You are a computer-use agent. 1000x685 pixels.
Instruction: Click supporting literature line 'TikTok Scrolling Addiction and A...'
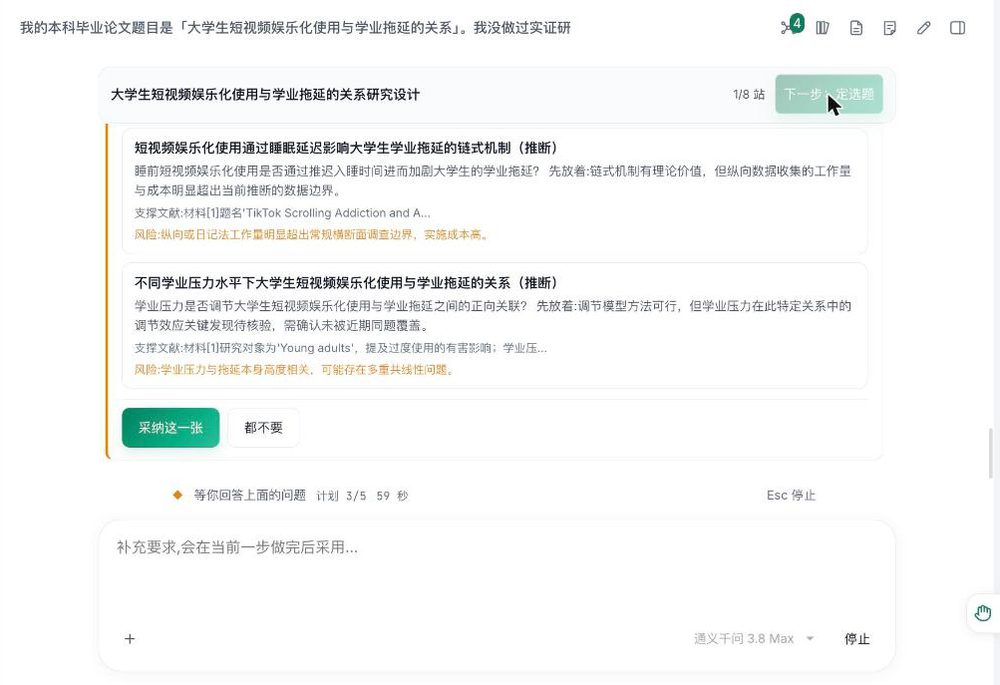[282, 213]
